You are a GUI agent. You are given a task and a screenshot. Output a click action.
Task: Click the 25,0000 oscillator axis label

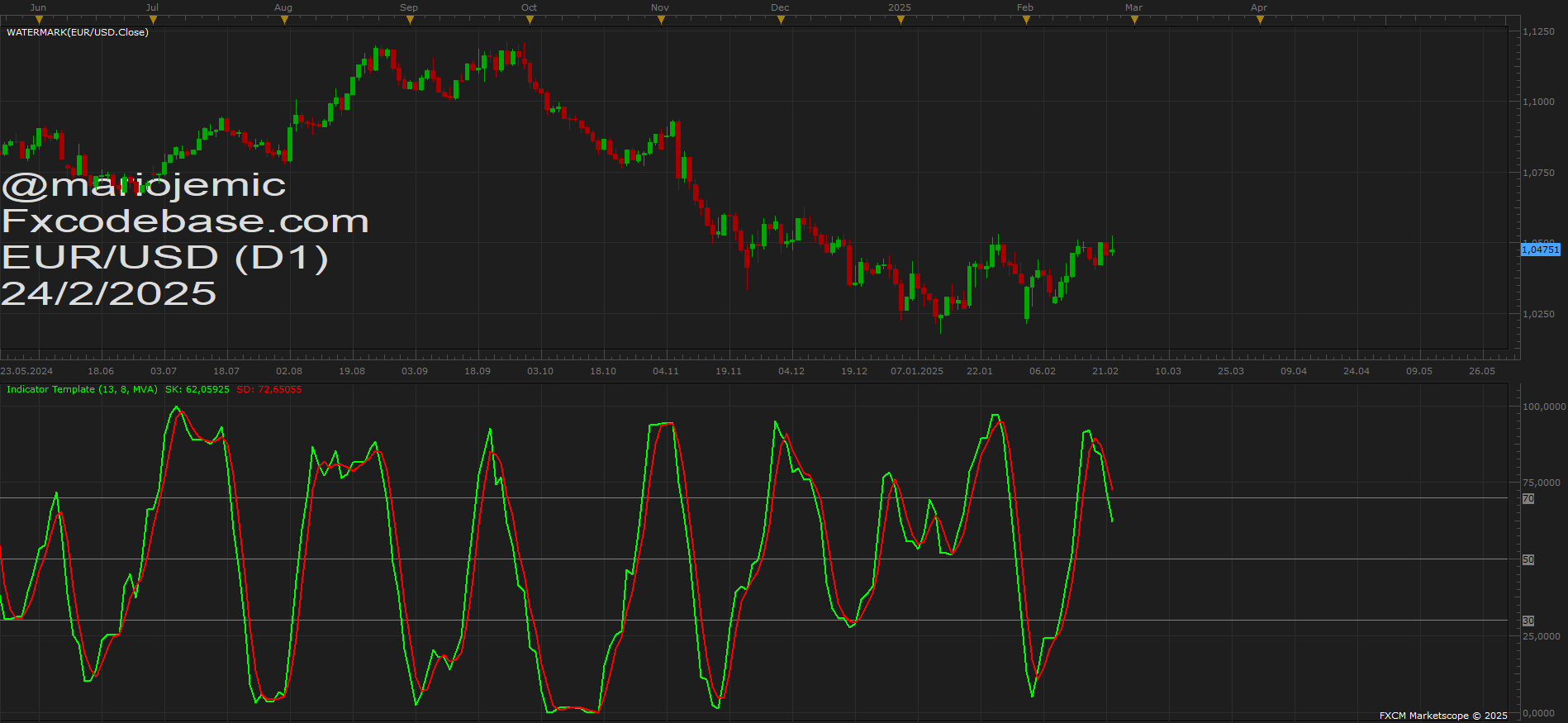point(1542,636)
